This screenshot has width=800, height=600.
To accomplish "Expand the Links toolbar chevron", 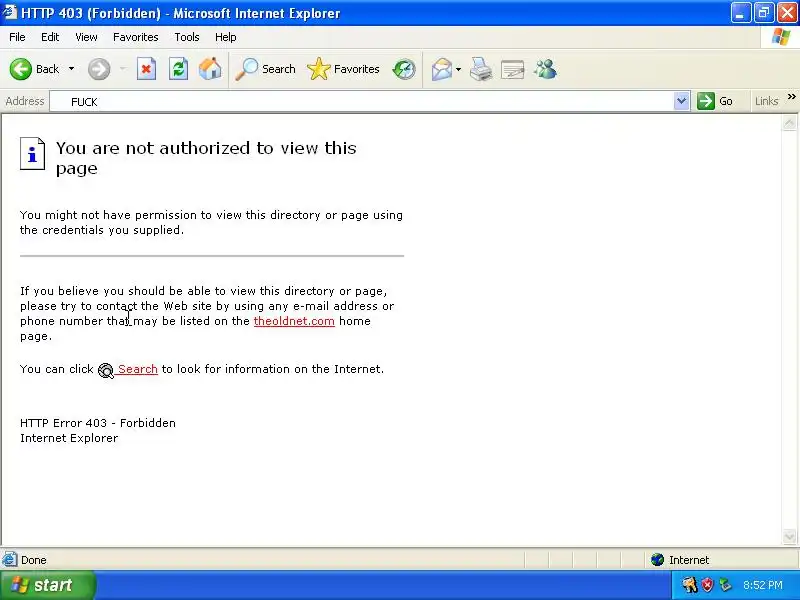I will (791, 96).
